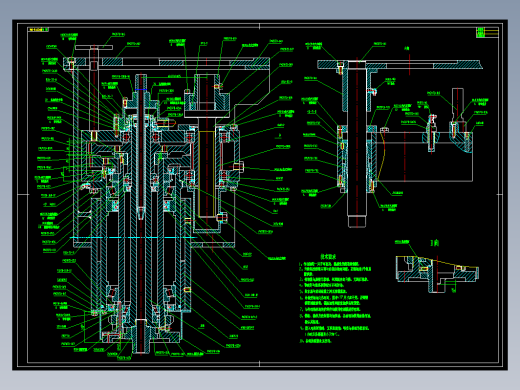Select the yellow drawing-number box in the top-left corner
The height and width of the screenshot is (390, 520).
point(38,30)
